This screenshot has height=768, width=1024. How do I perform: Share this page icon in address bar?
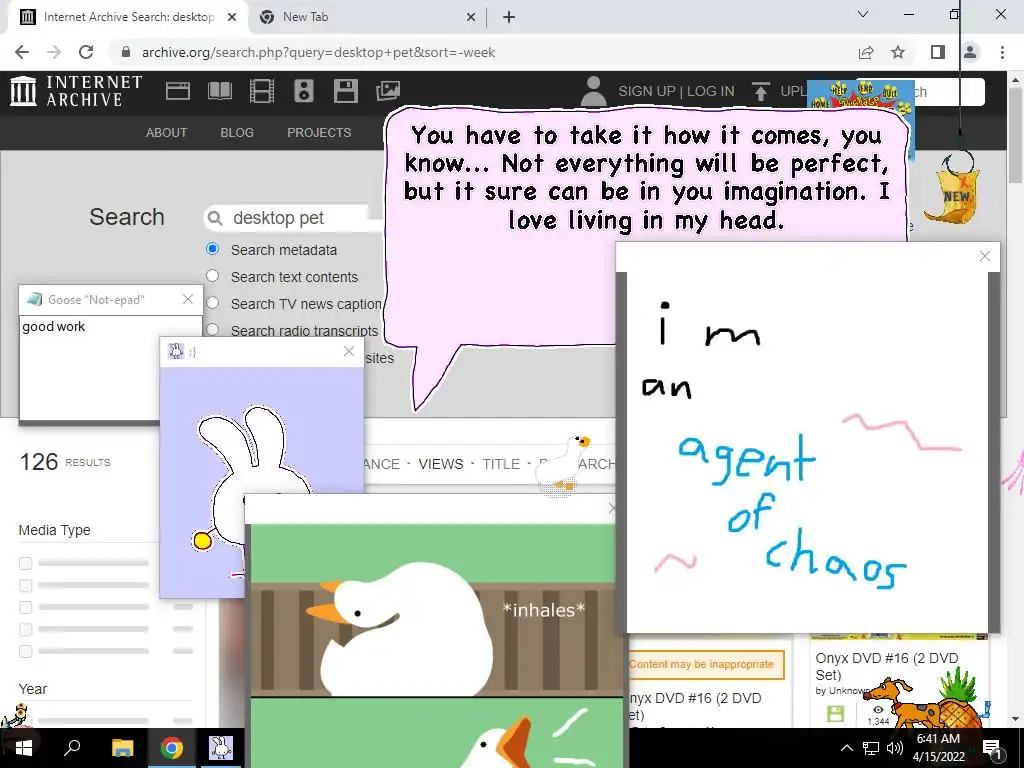[866, 52]
